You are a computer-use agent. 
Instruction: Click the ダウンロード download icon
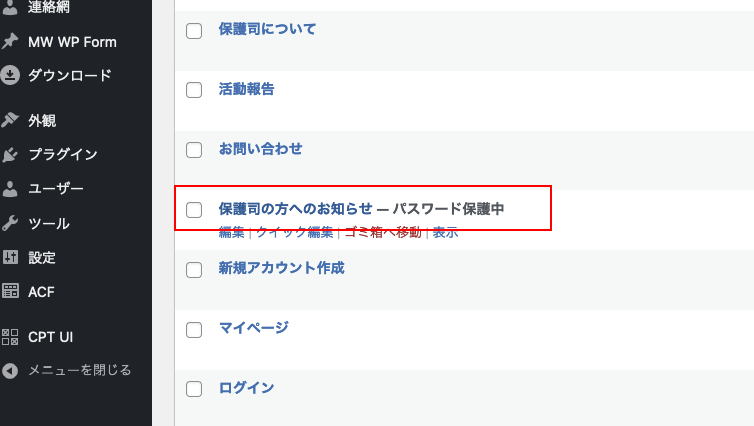[10, 75]
